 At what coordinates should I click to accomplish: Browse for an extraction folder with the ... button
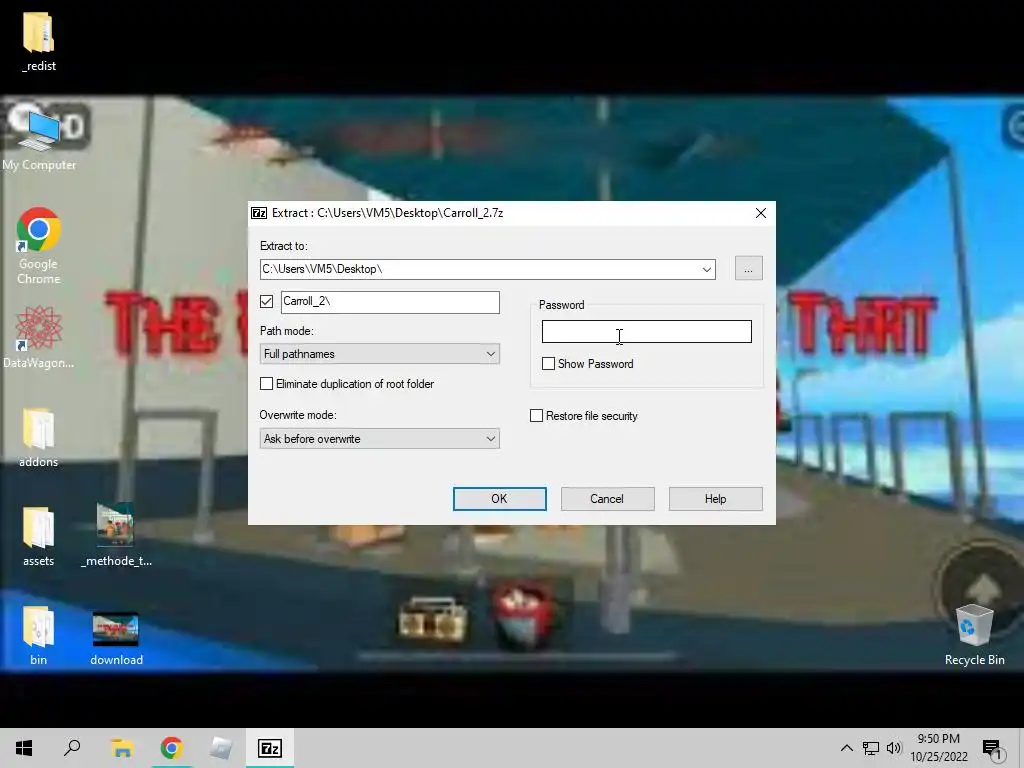[748, 268]
